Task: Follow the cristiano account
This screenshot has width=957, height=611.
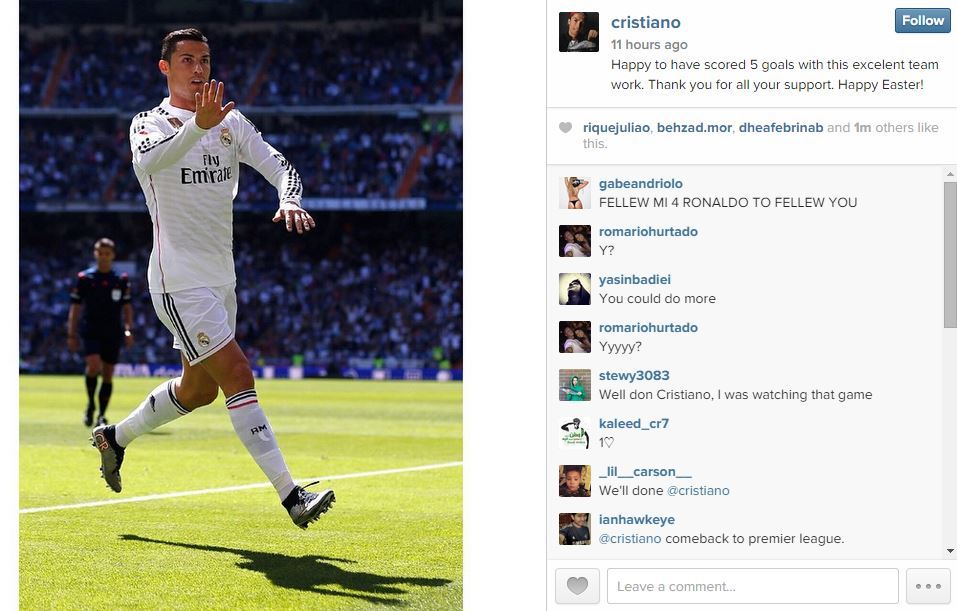Action: pyautogui.click(x=922, y=20)
